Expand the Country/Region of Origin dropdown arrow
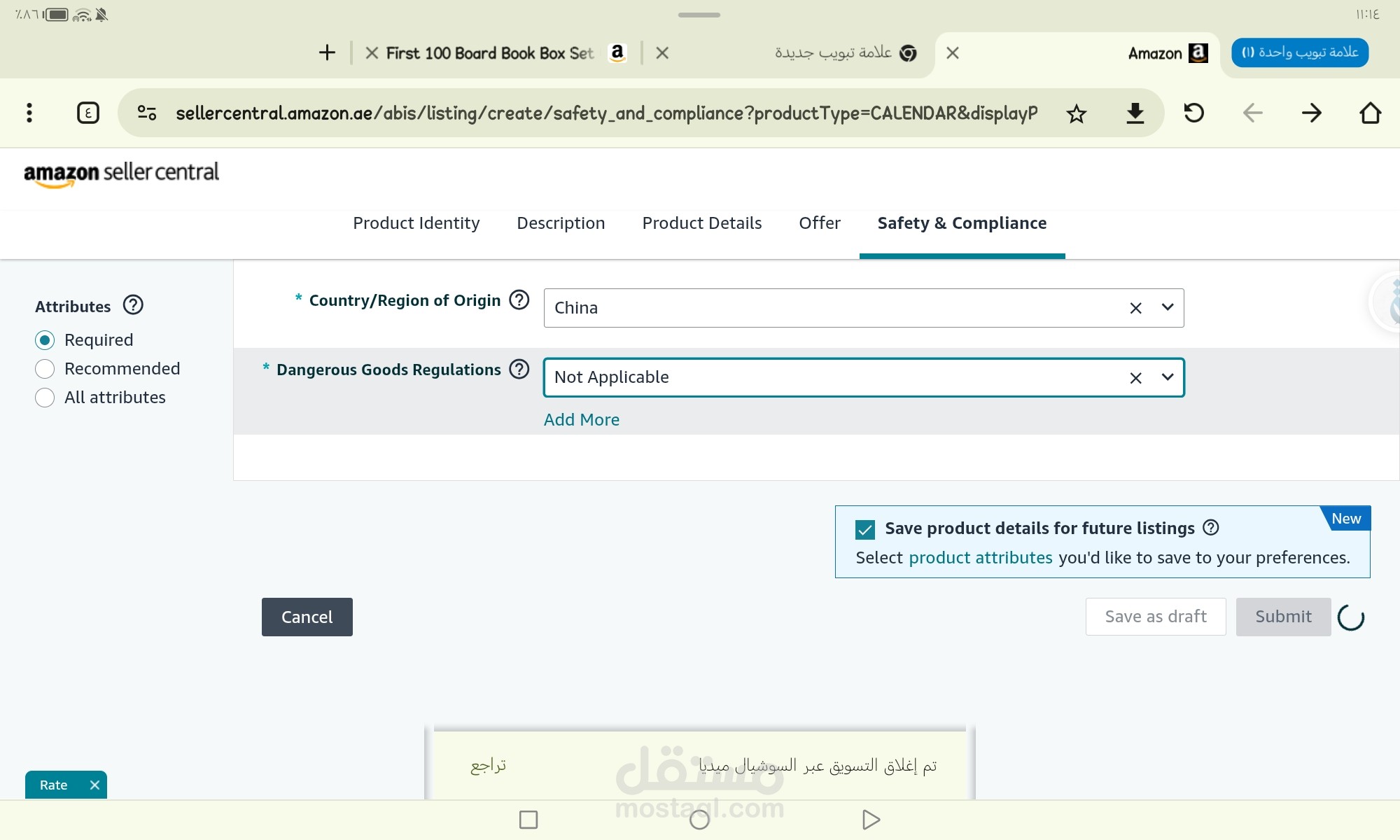 click(x=1167, y=307)
